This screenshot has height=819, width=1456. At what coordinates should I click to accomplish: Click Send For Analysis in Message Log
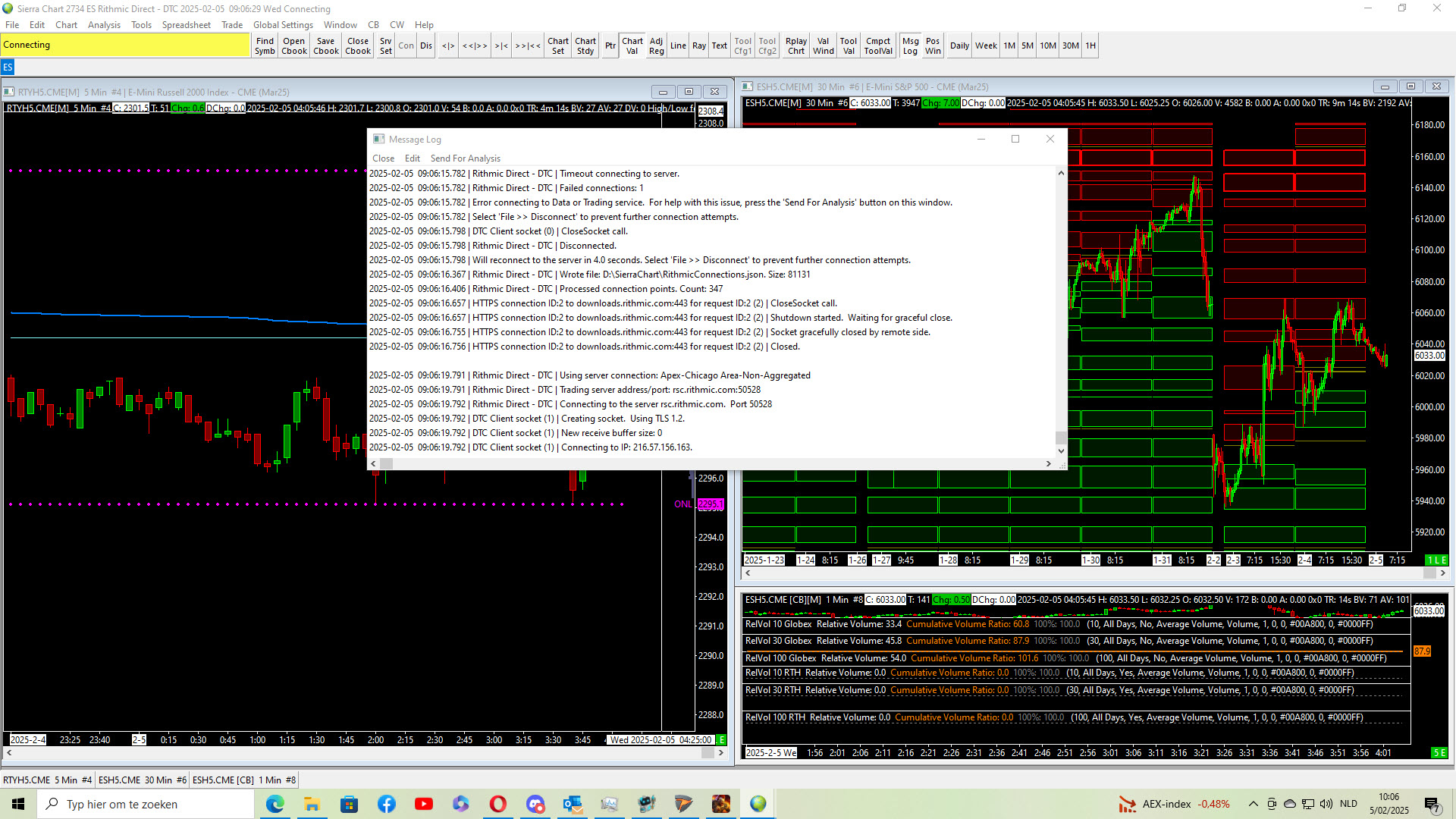pos(465,158)
